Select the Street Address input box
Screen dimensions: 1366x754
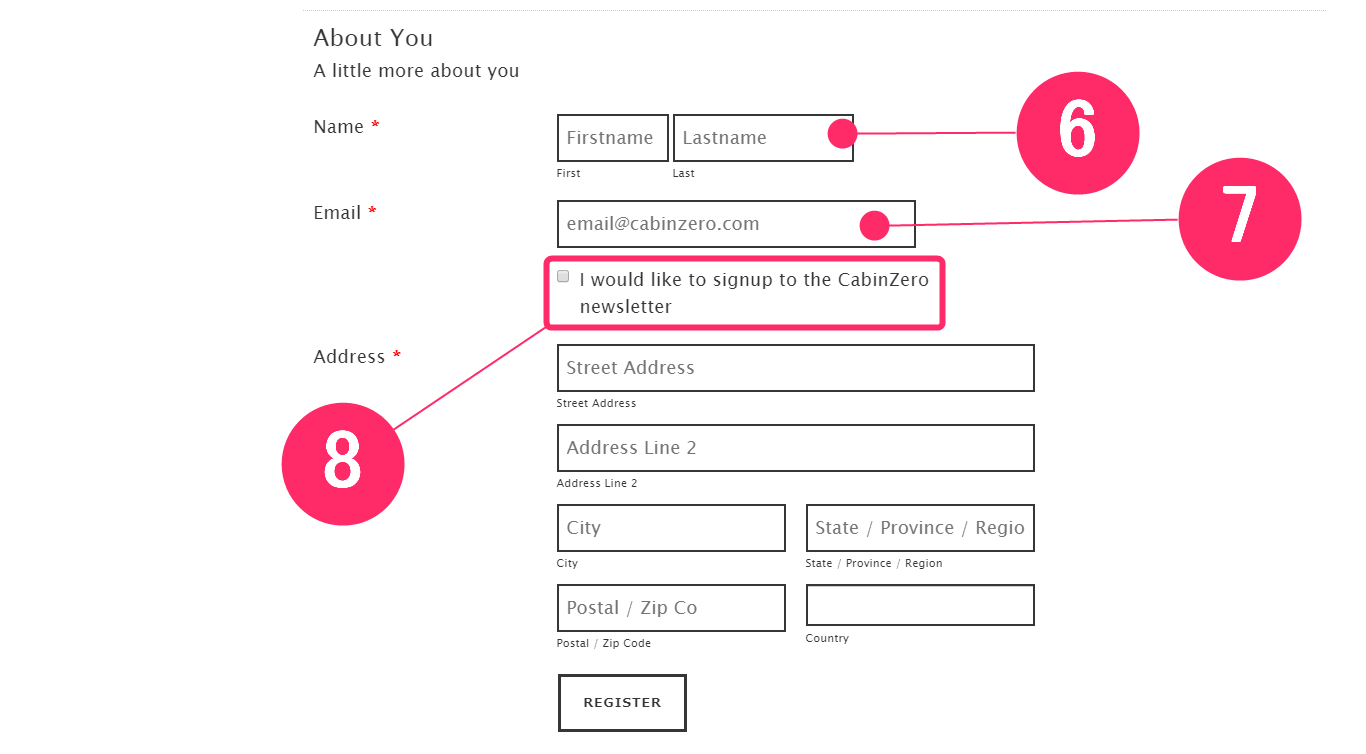click(x=796, y=368)
